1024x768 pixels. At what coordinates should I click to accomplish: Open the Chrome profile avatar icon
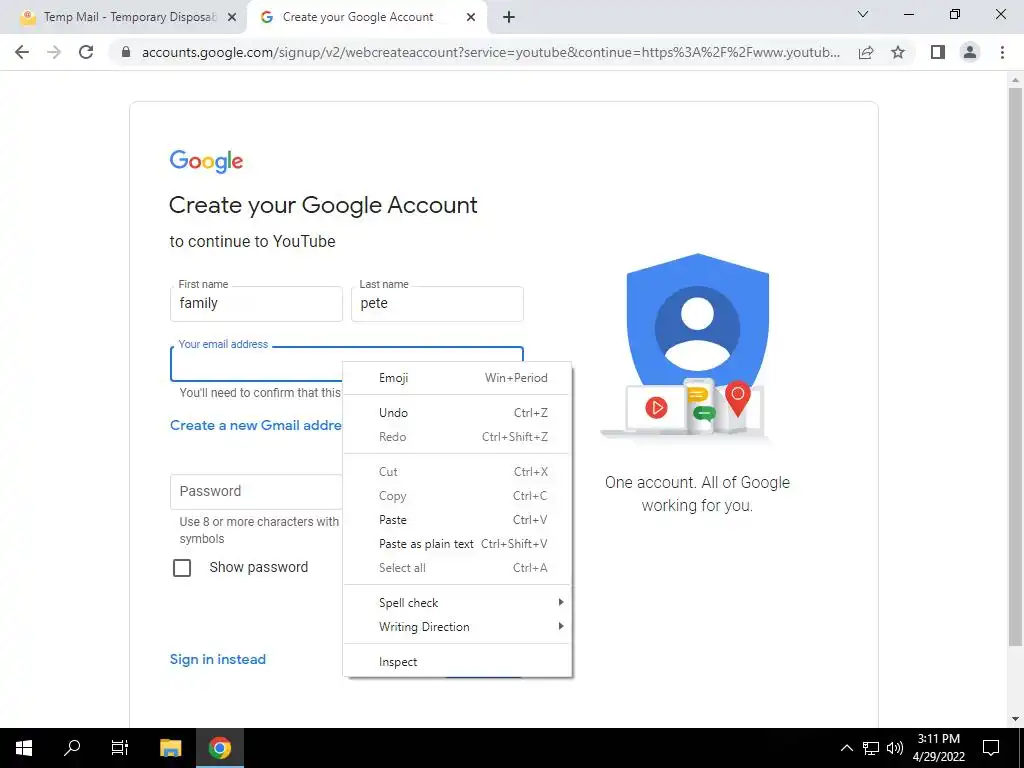pos(970,52)
